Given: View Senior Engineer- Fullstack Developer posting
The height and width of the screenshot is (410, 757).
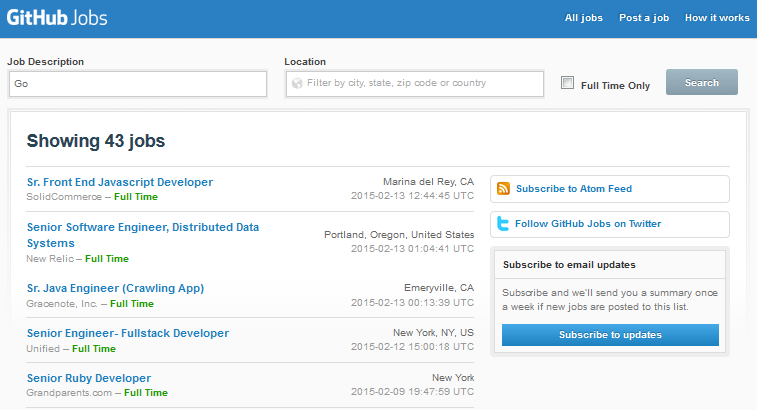Looking at the screenshot, I should [x=128, y=333].
